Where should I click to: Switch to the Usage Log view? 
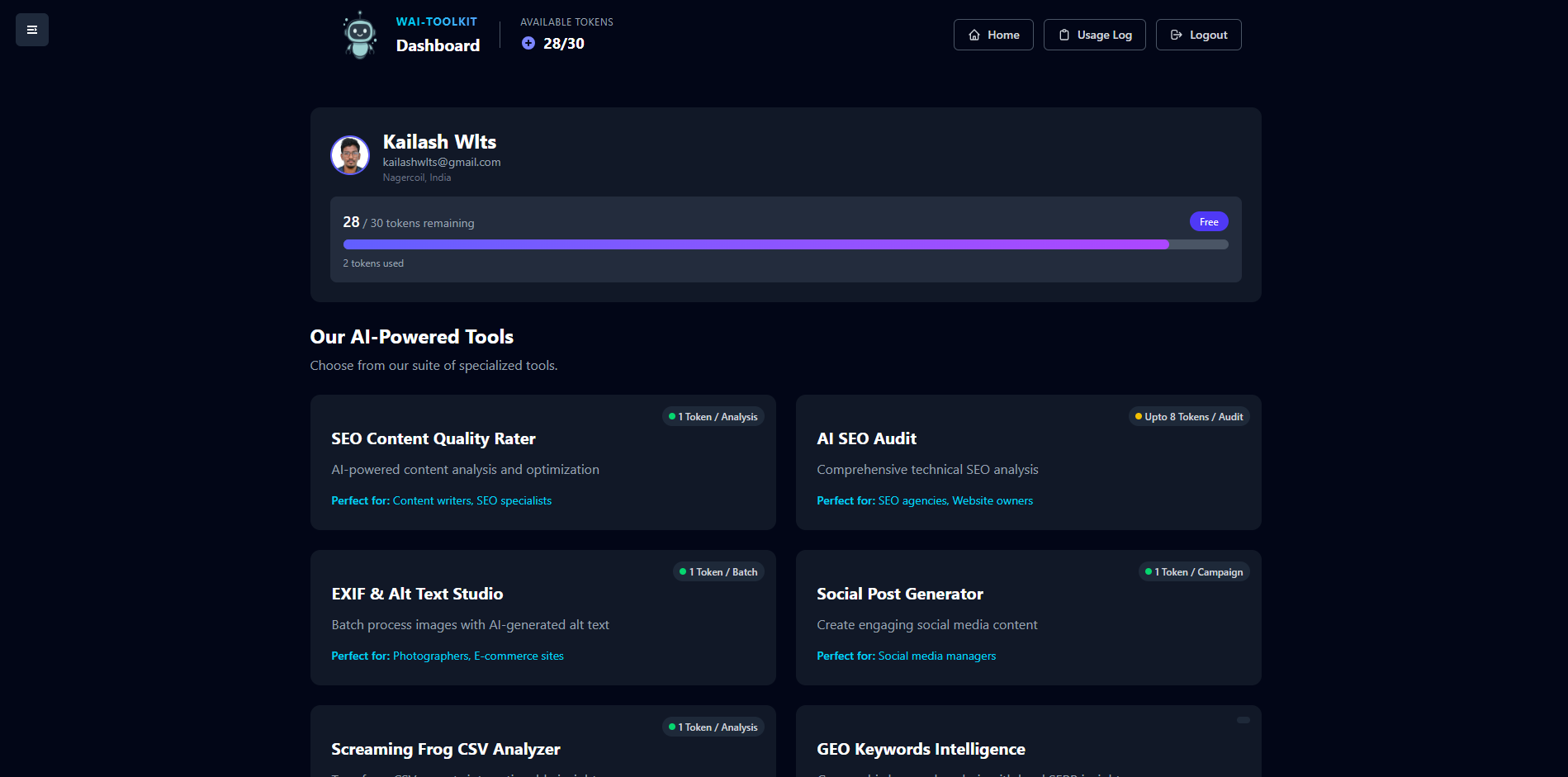point(1094,35)
